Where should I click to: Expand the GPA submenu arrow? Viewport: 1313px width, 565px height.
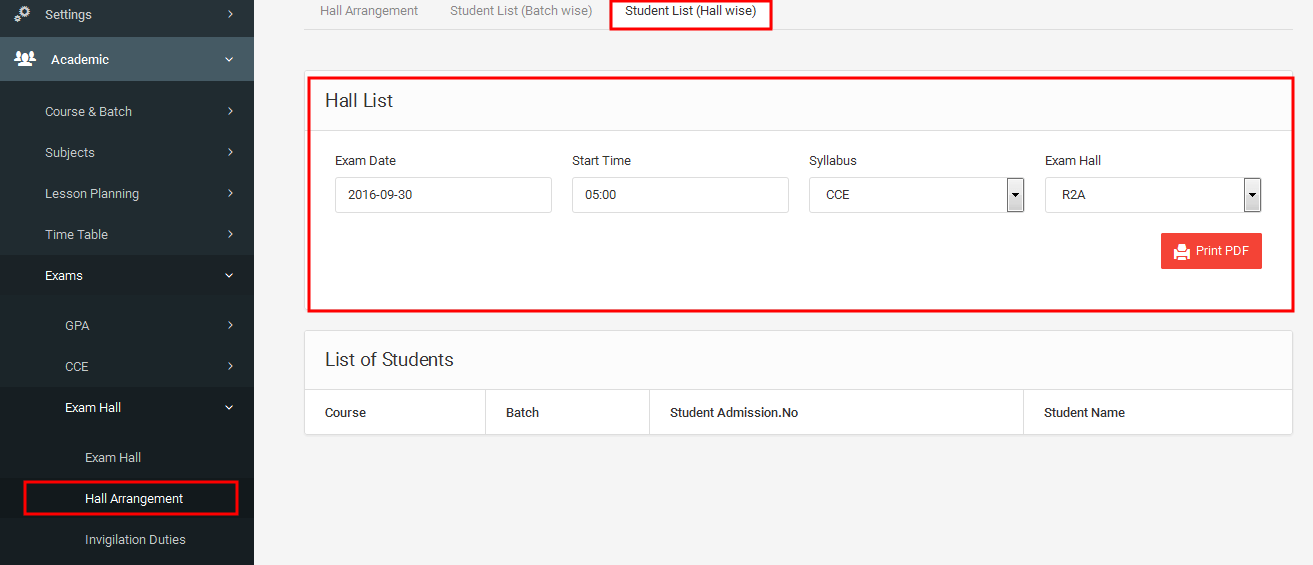point(230,325)
